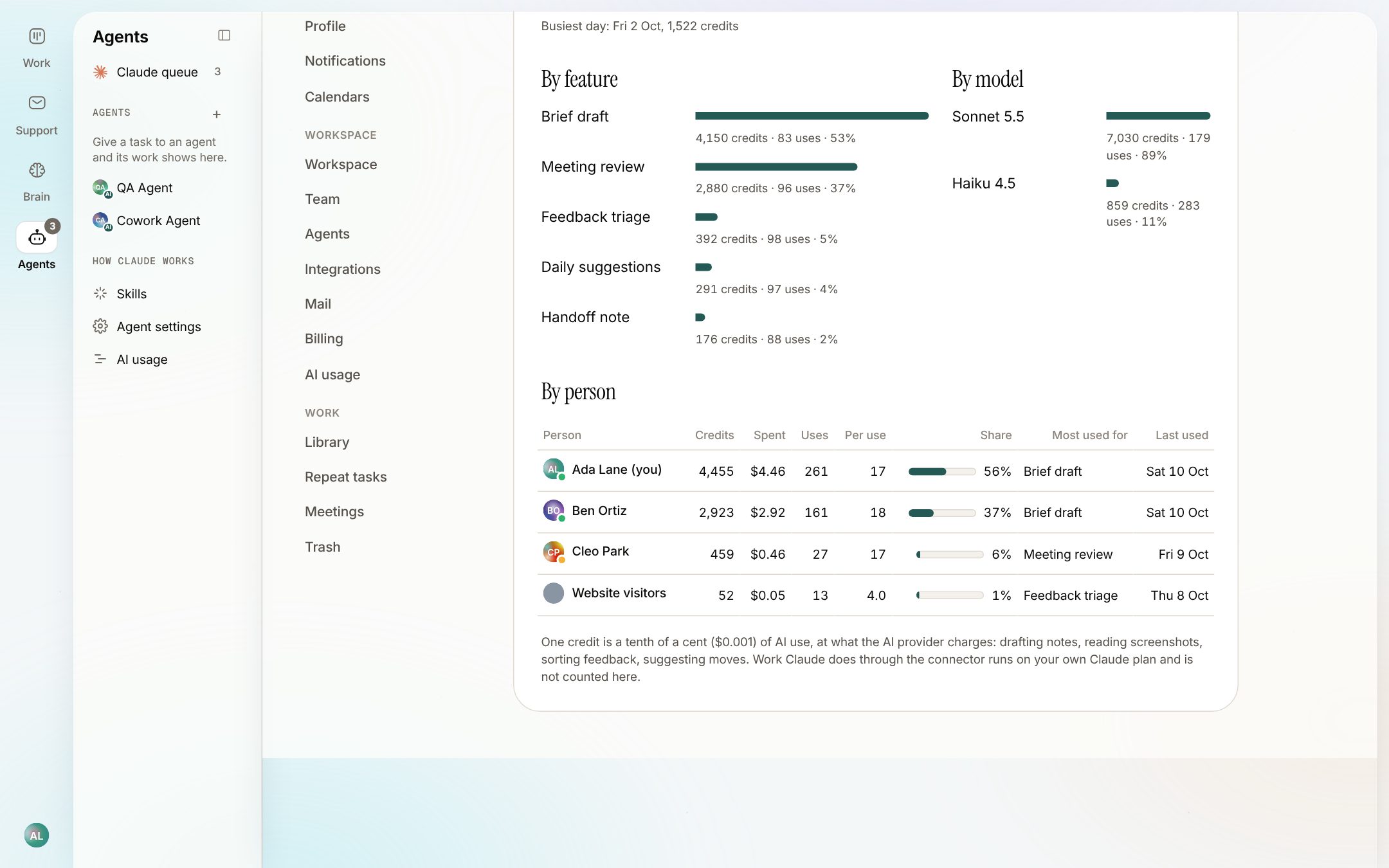Open the AL user avatar at bottom

[x=37, y=835]
